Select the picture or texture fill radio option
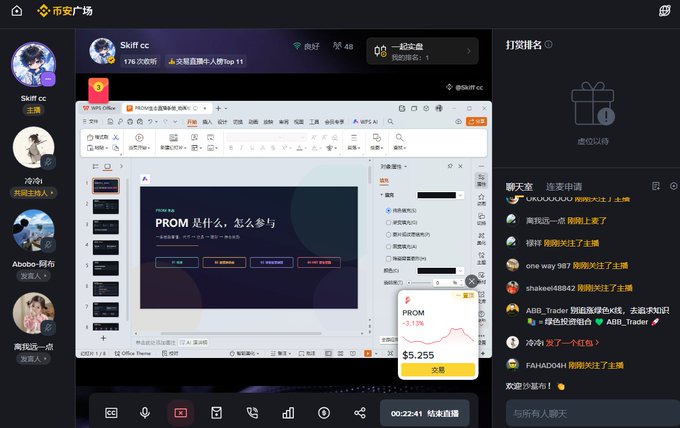680x428 pixels. 388,234
